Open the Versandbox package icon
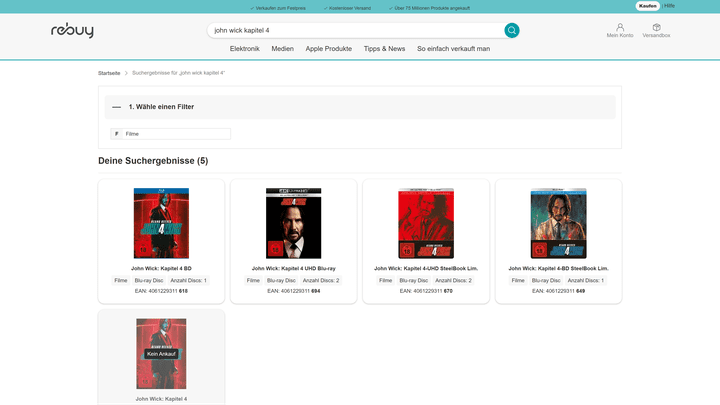720x405 pixels. (x=656, y=27)
